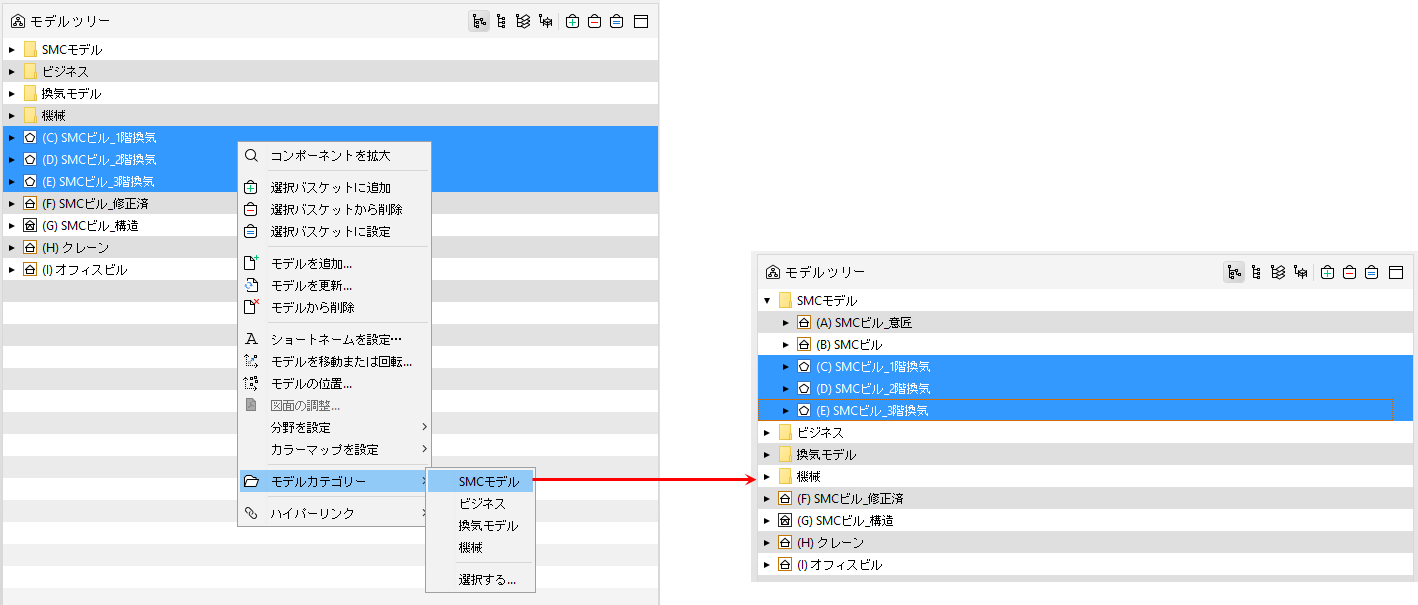
Task: Expand (F) SMCビル_修正済 arrow in left tree
Action: 12,203
